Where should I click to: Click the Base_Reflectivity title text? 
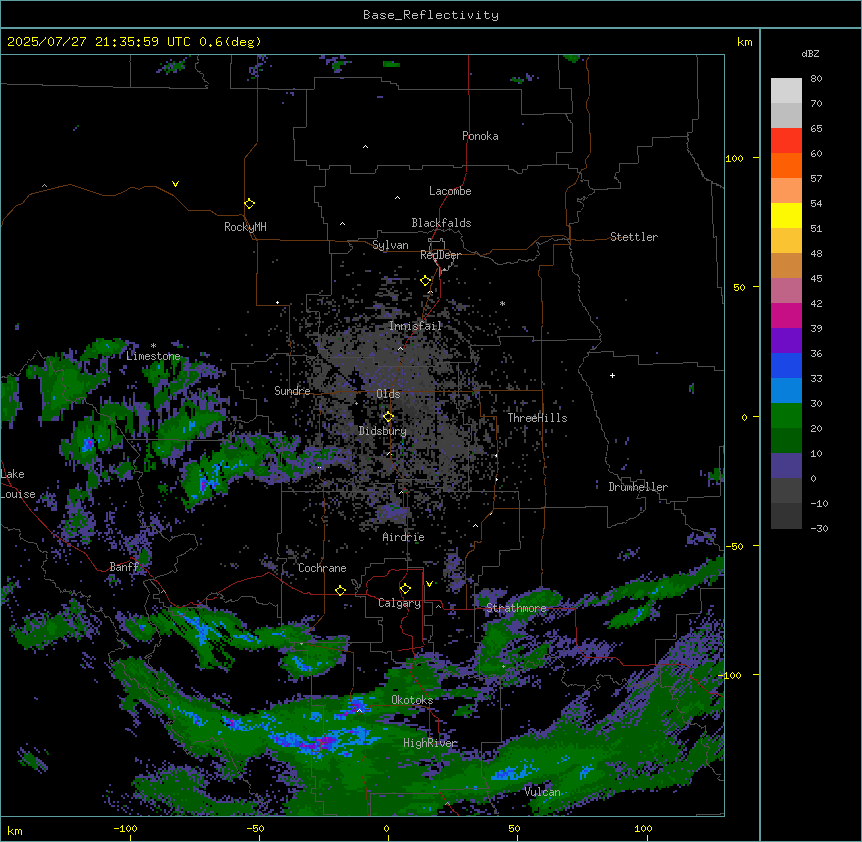[431, 15]
